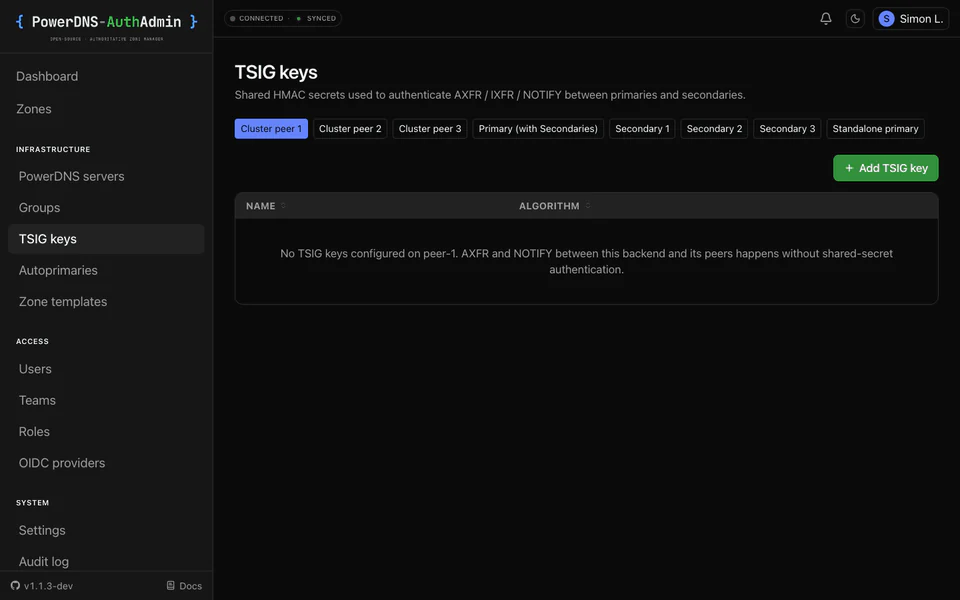Go to the Zones section
Viewport: 960px width, 600px height.
point(34,109)
